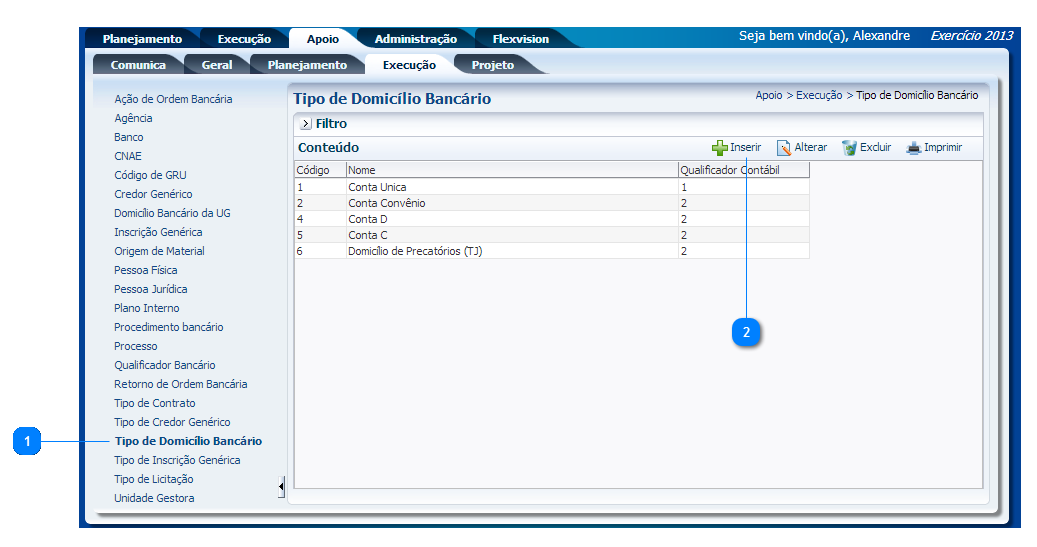Click the green plus Inserir icon

720,148
